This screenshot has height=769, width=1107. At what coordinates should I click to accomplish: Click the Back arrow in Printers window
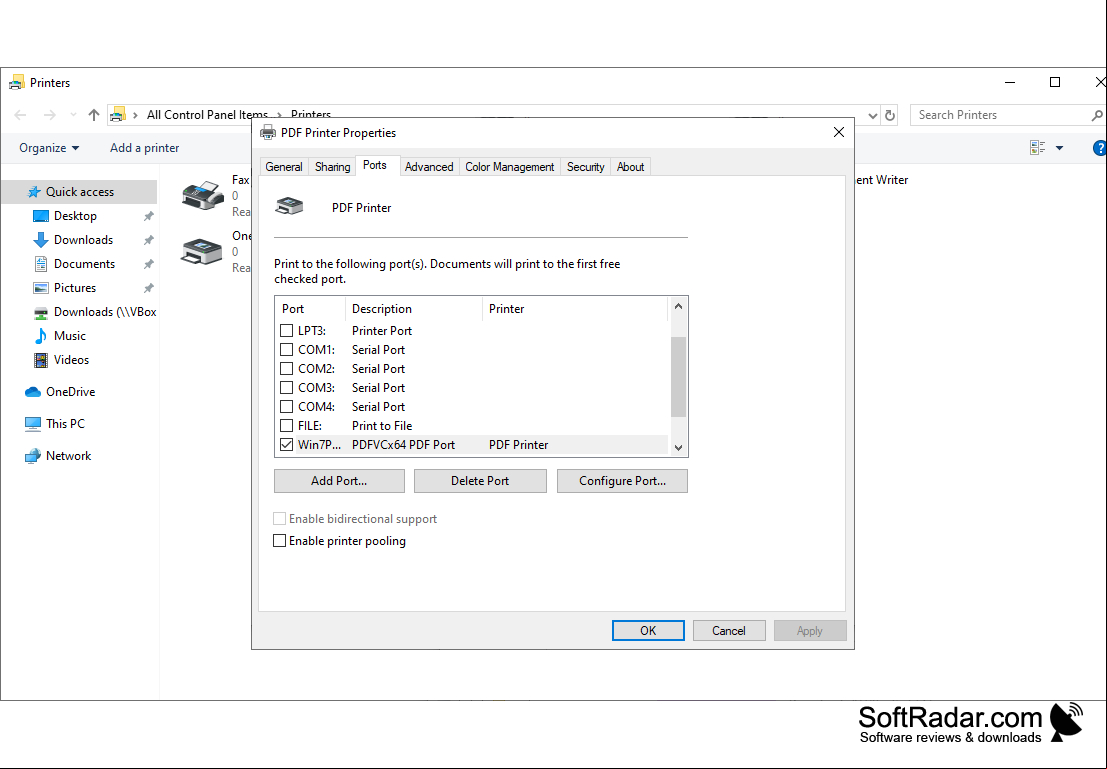coord(20,115)
